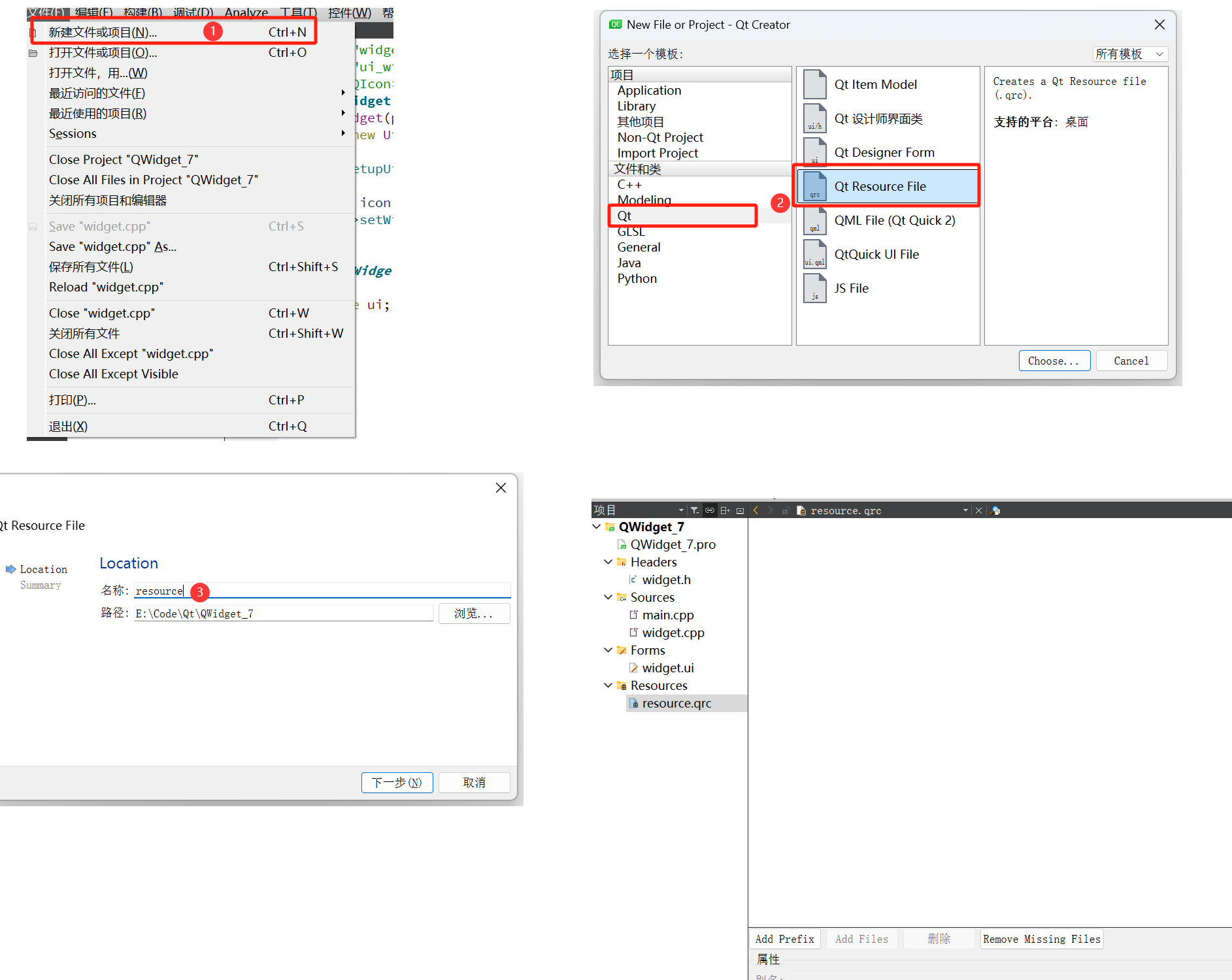
Task: Close the Qt Resource File wizard
Action: (x=501, y=488)
